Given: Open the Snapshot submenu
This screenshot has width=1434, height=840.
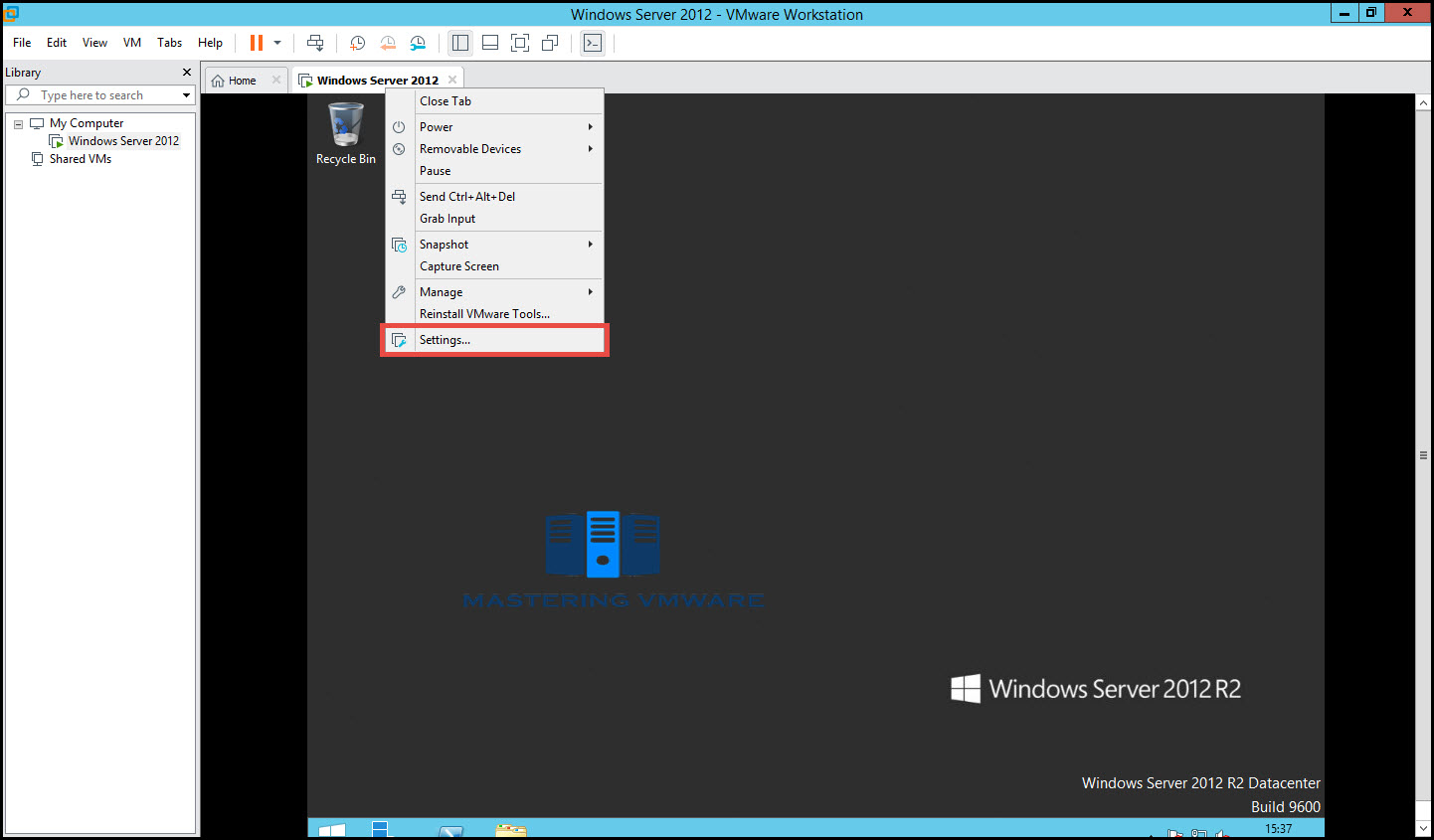Looking at the screenshot, I should (x=494, y=245).
